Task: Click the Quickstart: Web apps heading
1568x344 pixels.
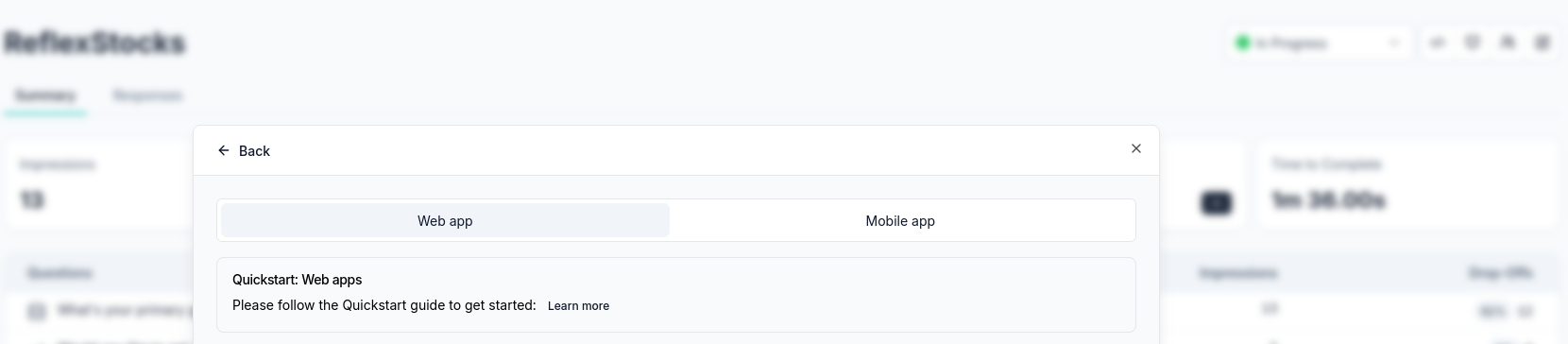Action: pyautogui.click(x=297, y=280)
